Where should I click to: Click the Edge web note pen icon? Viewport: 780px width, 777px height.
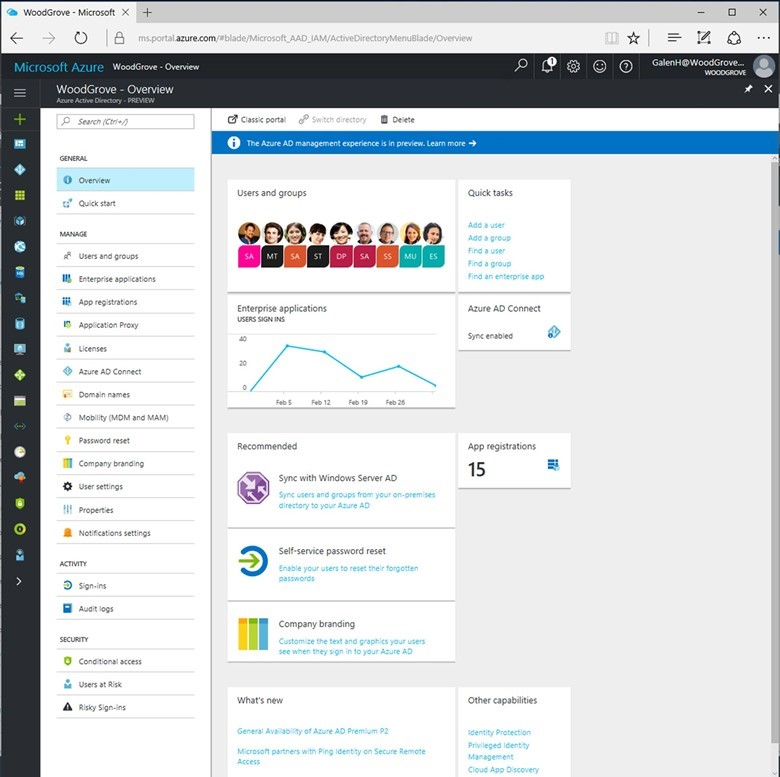click(x=703, y=38)
